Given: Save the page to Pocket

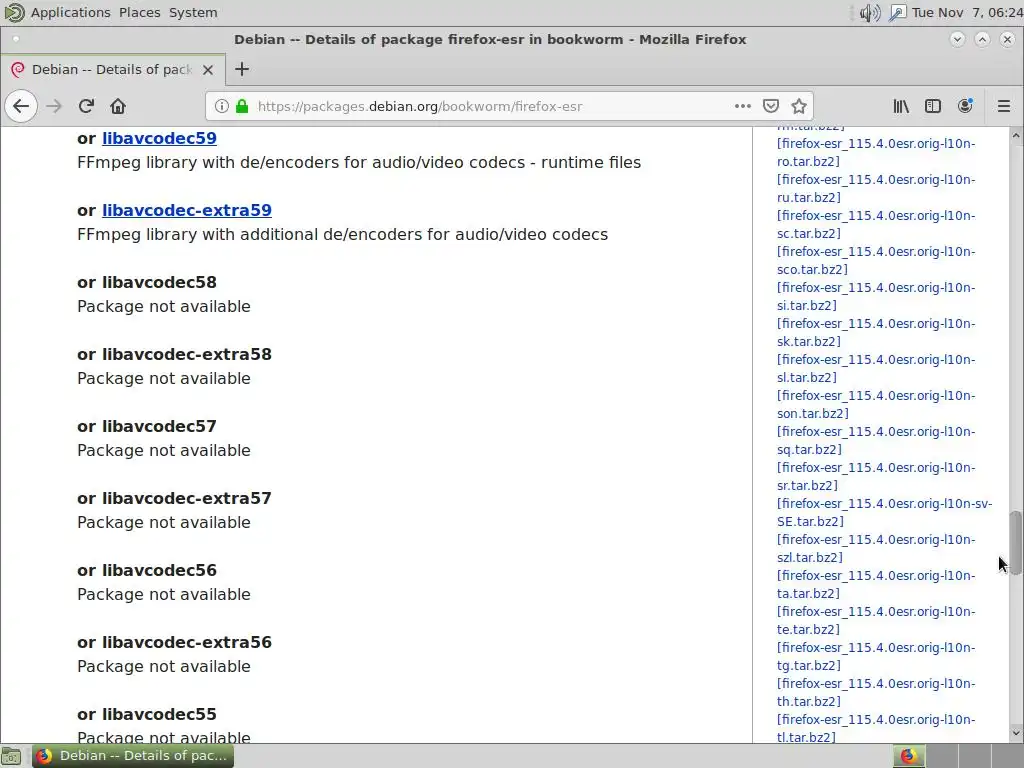Looking at the screenshot, I should 771,106.
